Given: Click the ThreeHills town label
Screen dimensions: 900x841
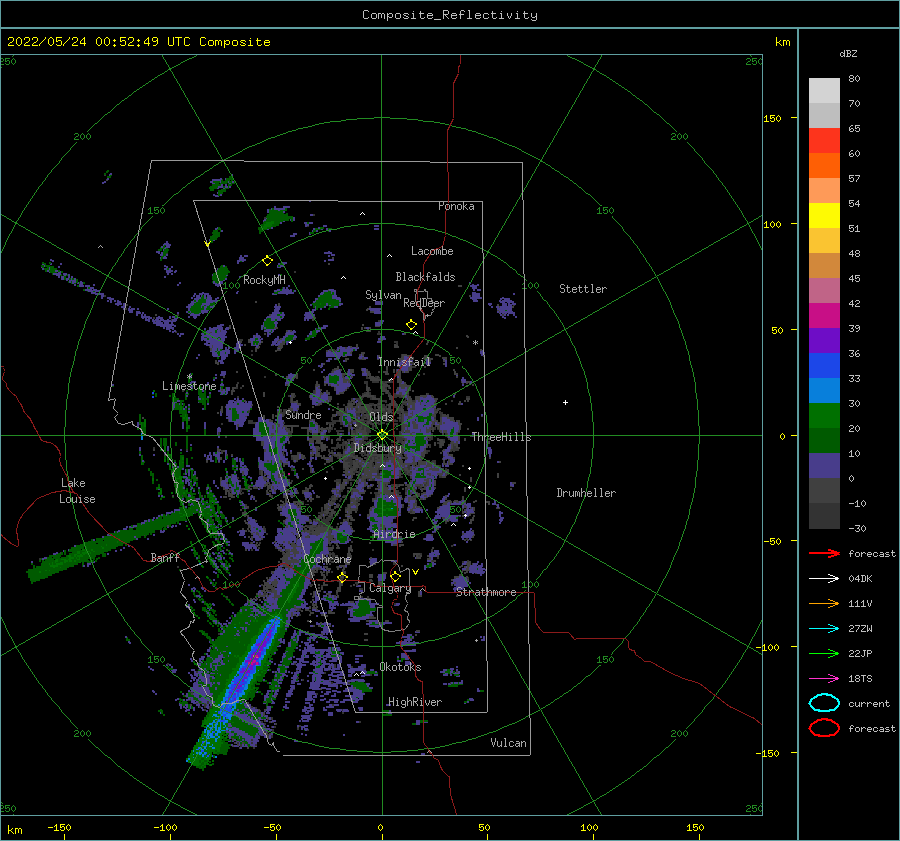Looking at the screenshot, I should click(501, 437).
